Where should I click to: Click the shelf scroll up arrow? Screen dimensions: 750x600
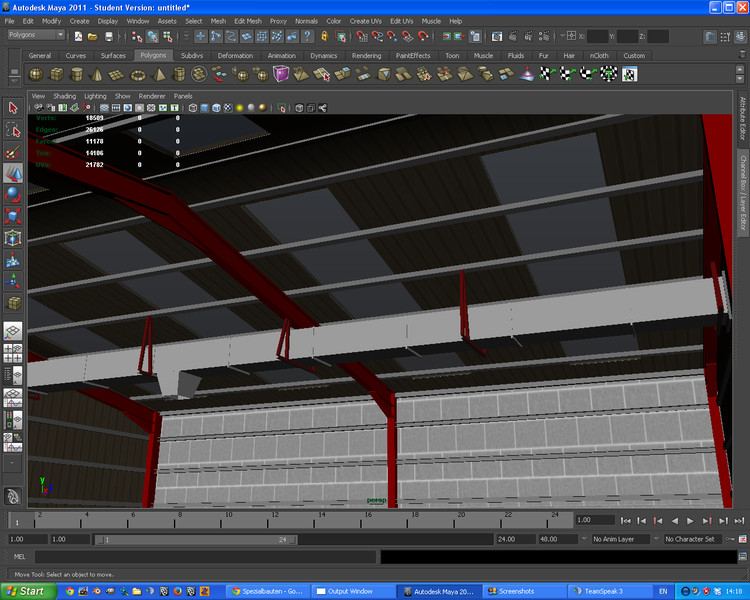point(740,69)
